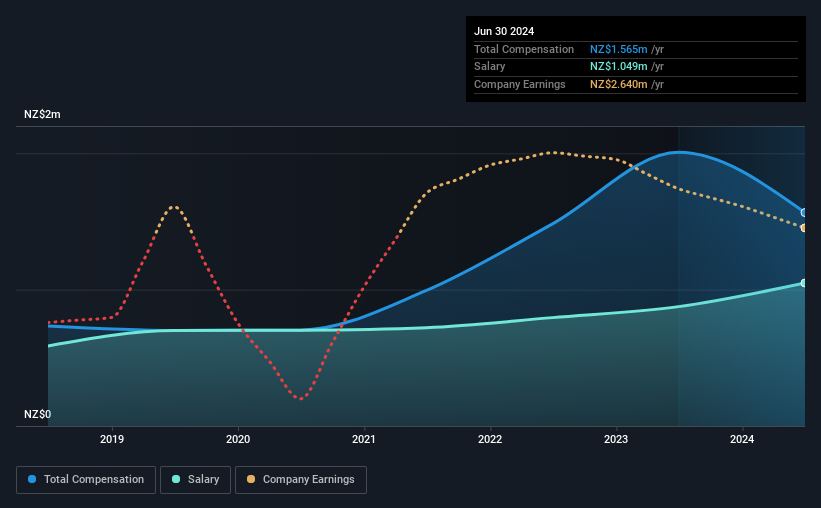Select the Company Earnings endpoint marker on chart
The image size is (821, 508).
pos(804,228)
